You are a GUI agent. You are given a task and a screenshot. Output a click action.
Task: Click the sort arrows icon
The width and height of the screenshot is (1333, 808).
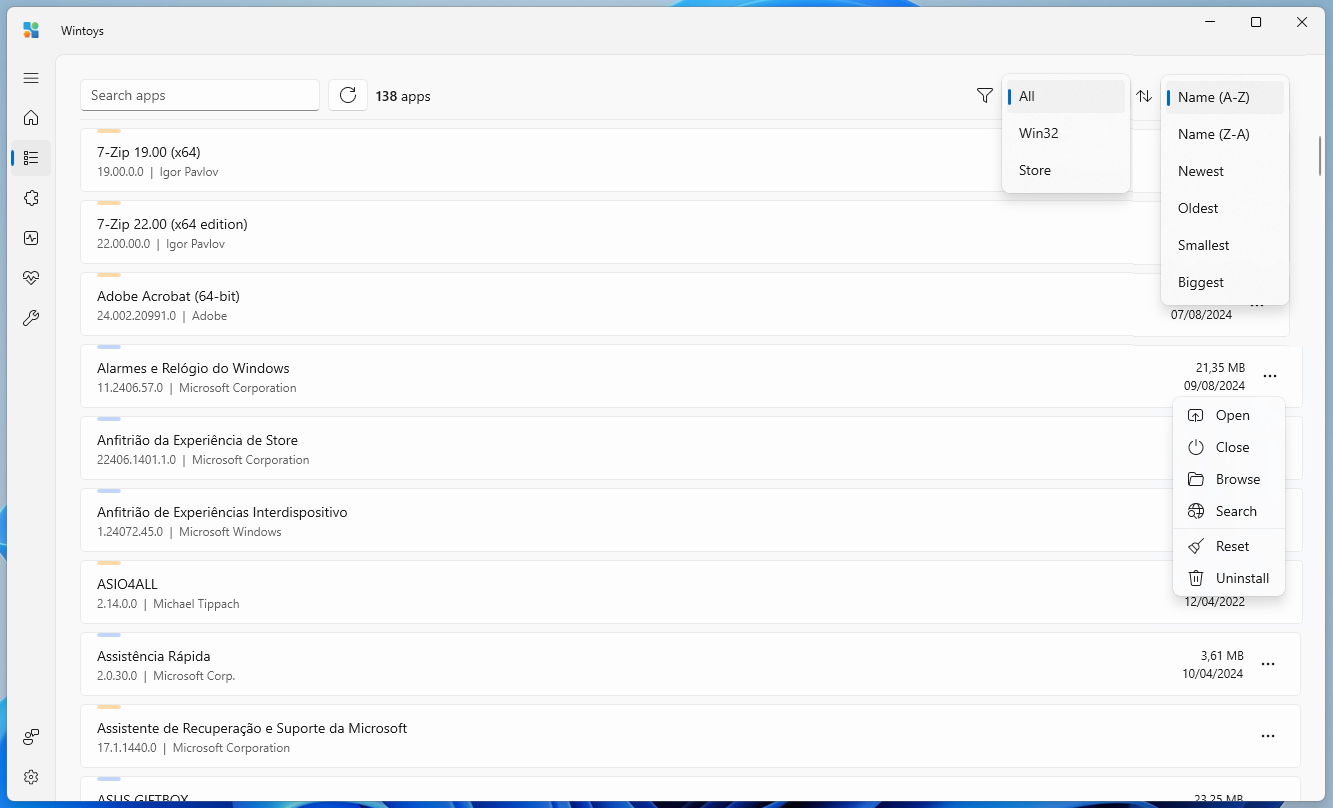[1145, 96]
